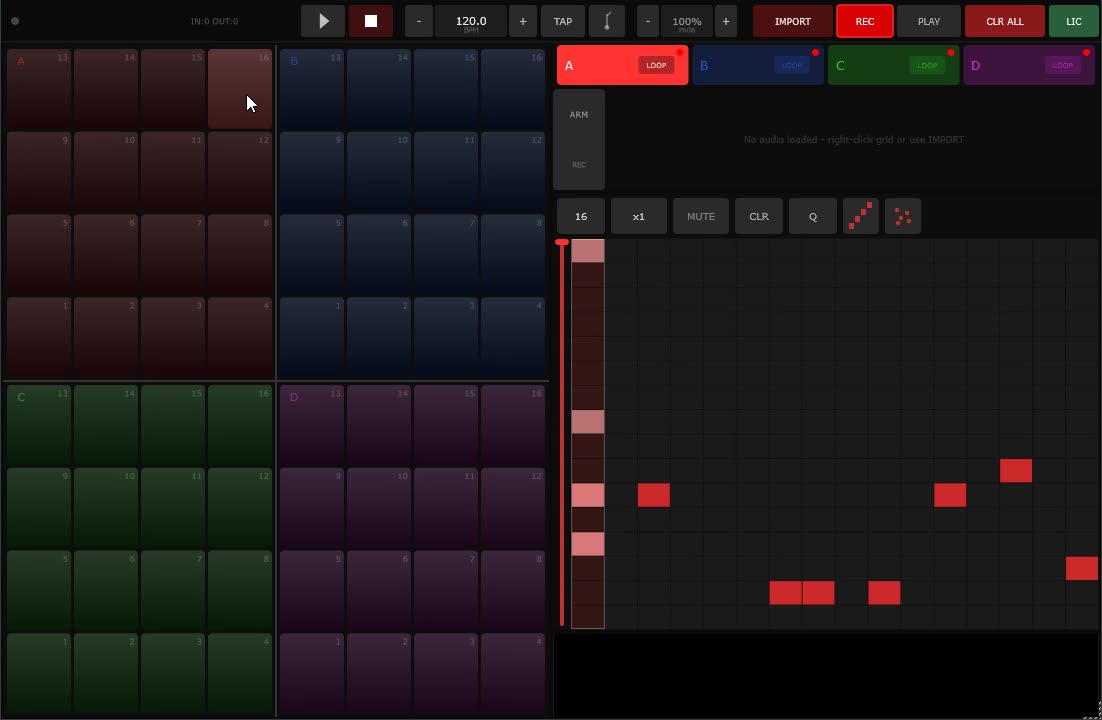Toggle LOOP on bank A
This screenshot has width=1102, height=720.
pyautogui.click(x=656, y=65)
